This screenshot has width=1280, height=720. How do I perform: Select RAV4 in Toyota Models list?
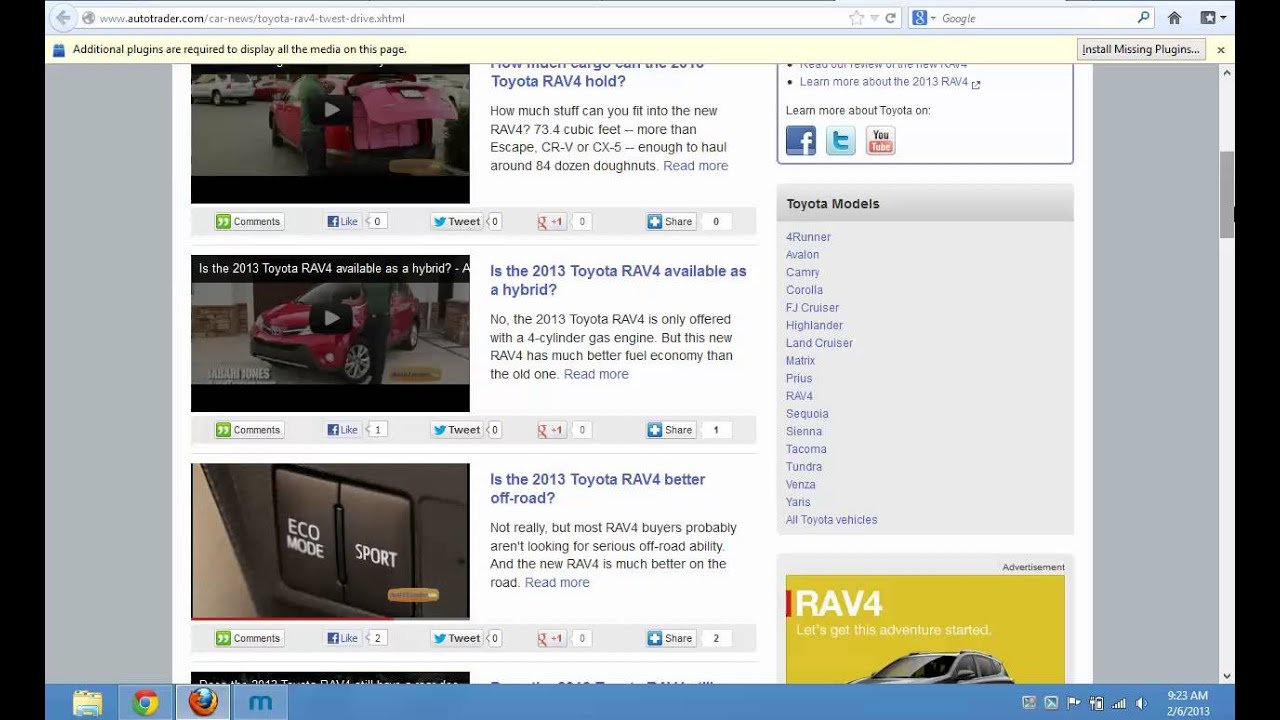pos(799,396)
